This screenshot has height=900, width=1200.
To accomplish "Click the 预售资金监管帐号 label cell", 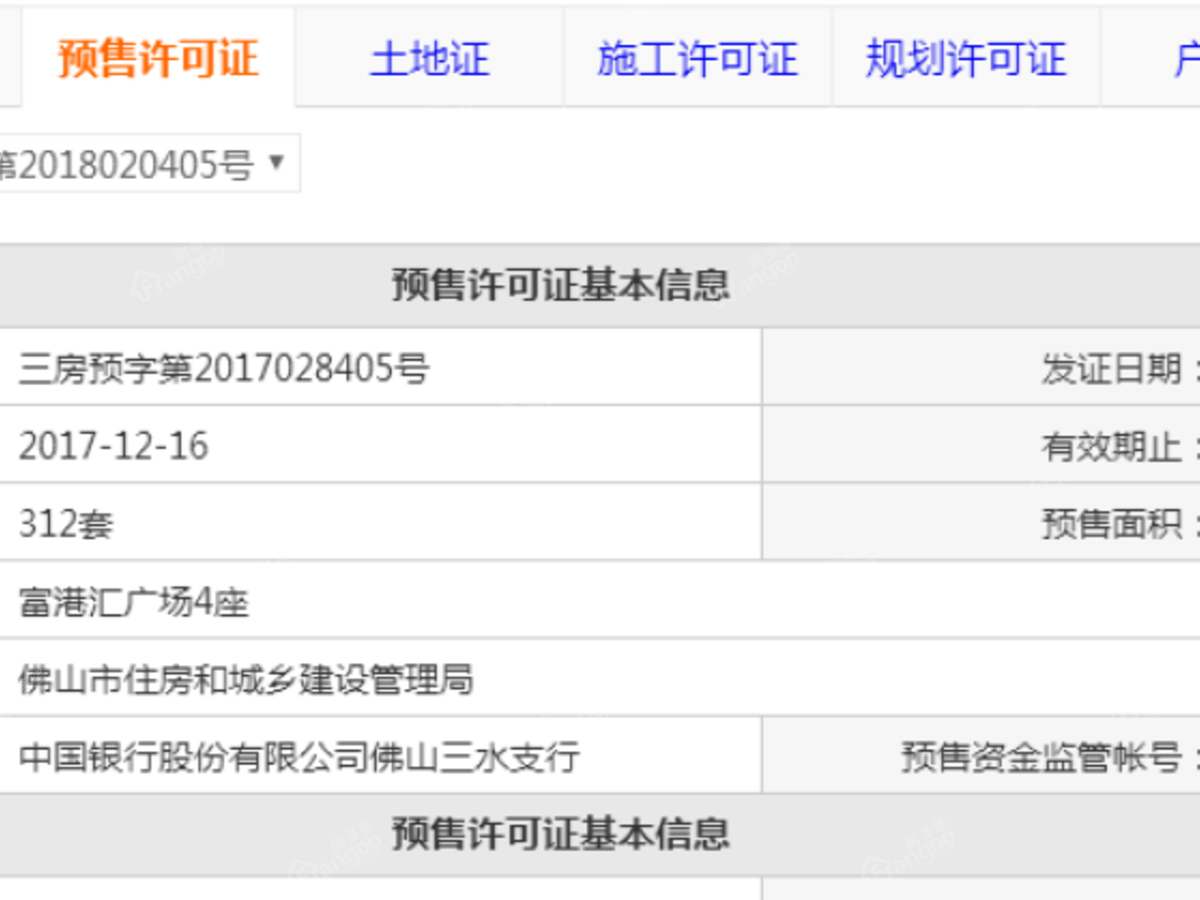I will [x=1048, y=757].
